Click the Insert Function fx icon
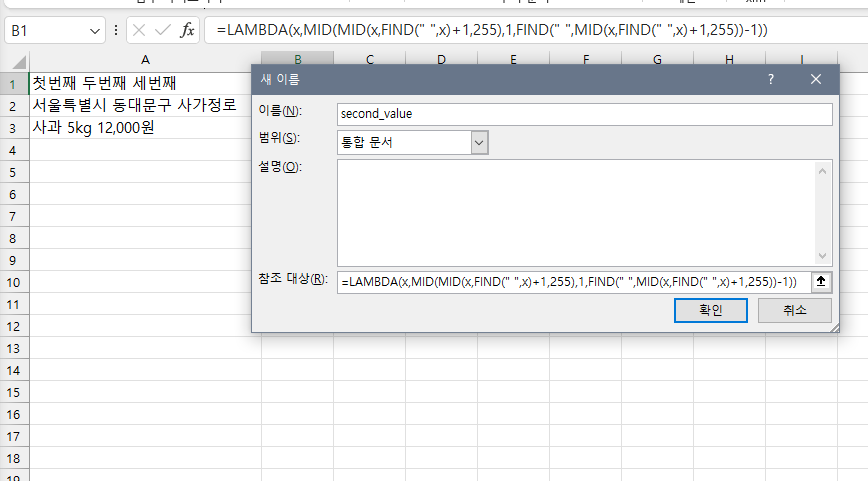The image size is (868, 481). pos(187,30)
